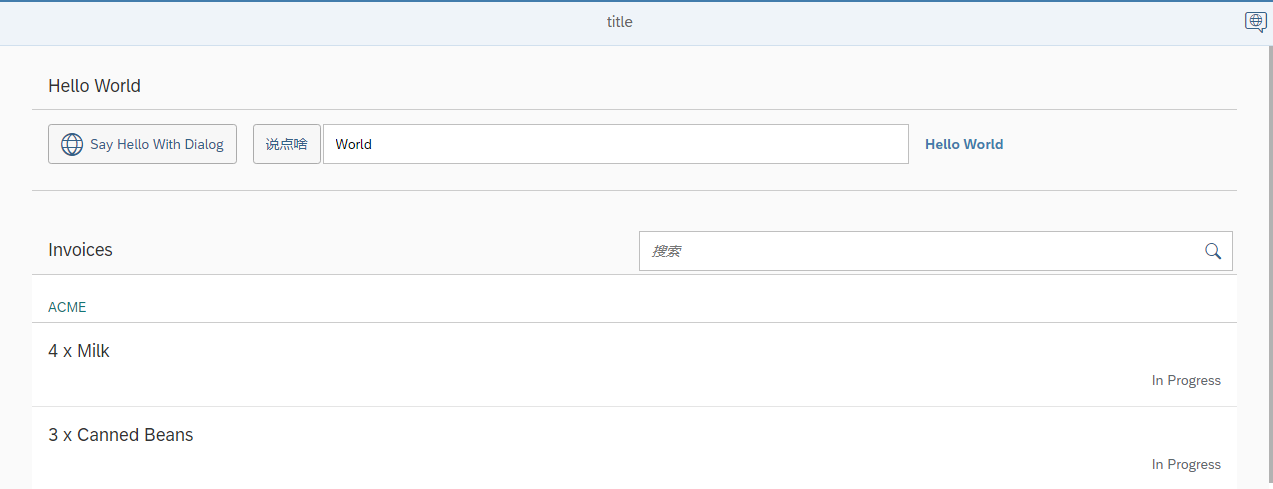The width and height of the screenshot is (1273, 489).
Task: Click In Progress status of Milk item
Action: pyautogui.click(x=1186, y=380)
